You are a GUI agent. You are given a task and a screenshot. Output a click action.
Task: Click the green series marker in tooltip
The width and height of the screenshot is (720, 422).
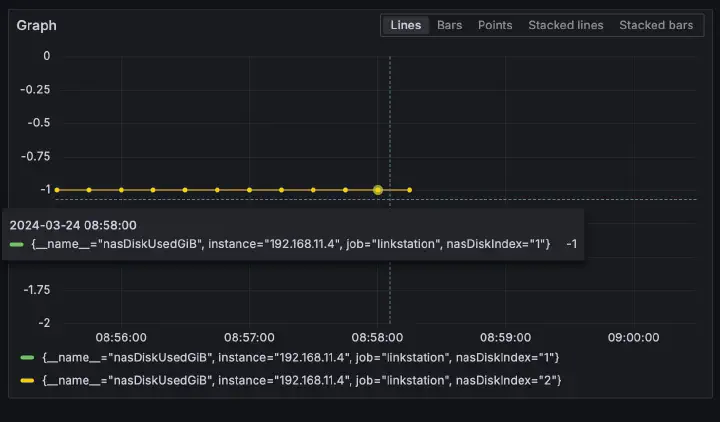(17, 244)
